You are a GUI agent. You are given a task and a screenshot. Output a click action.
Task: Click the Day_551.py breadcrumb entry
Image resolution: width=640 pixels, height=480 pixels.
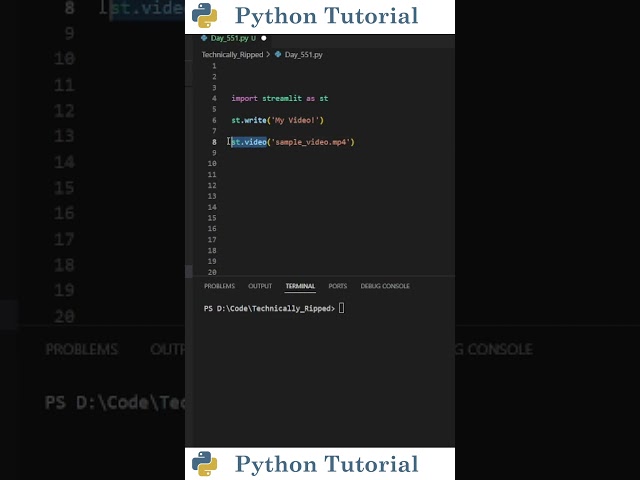303,55
